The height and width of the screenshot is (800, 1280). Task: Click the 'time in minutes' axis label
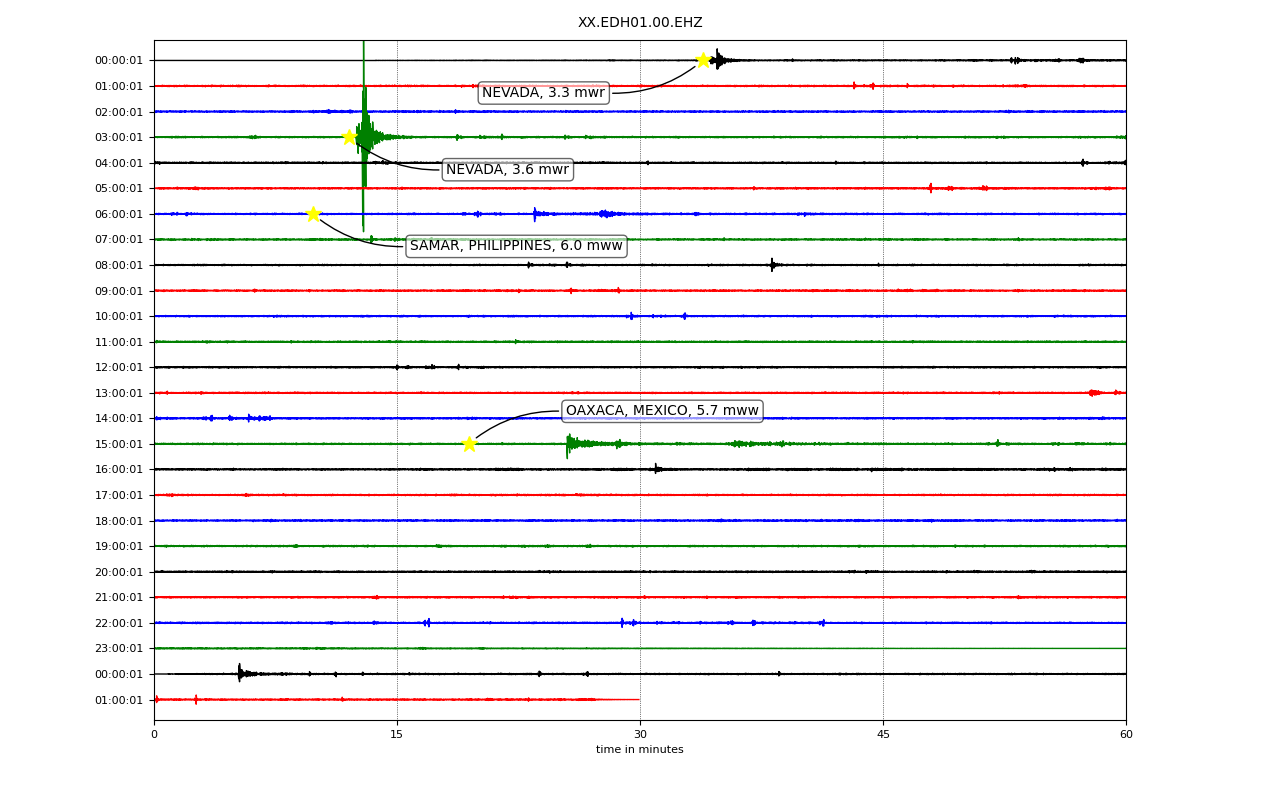[x=640, y=750]
